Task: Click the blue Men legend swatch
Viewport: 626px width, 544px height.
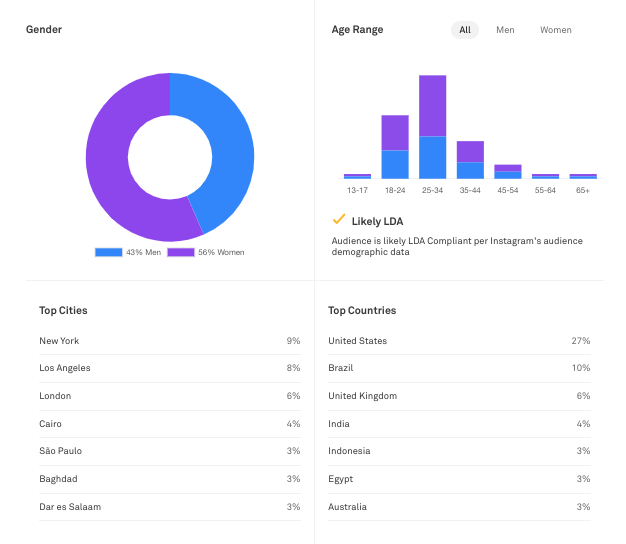Action: pos(108,252)
